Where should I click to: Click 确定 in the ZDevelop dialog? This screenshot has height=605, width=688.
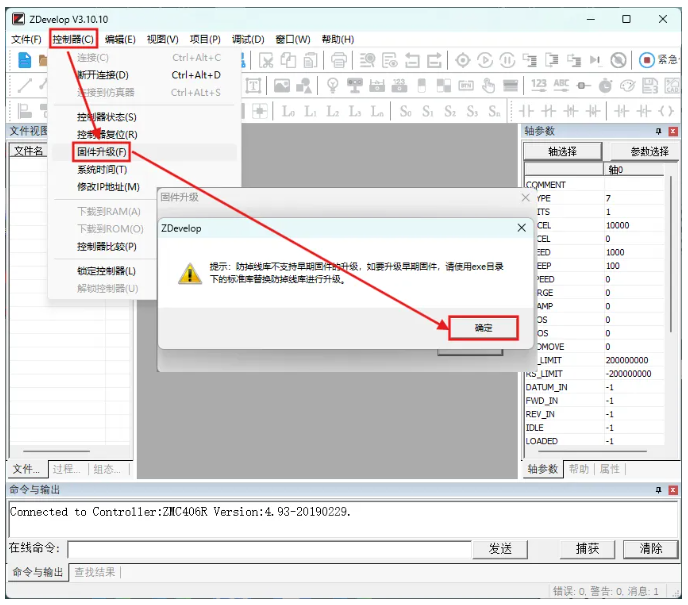[484, 328]
